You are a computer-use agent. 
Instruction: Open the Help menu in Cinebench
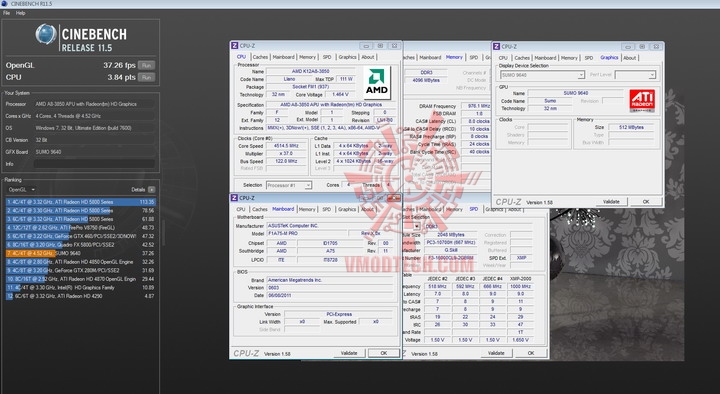coord(21,13)
